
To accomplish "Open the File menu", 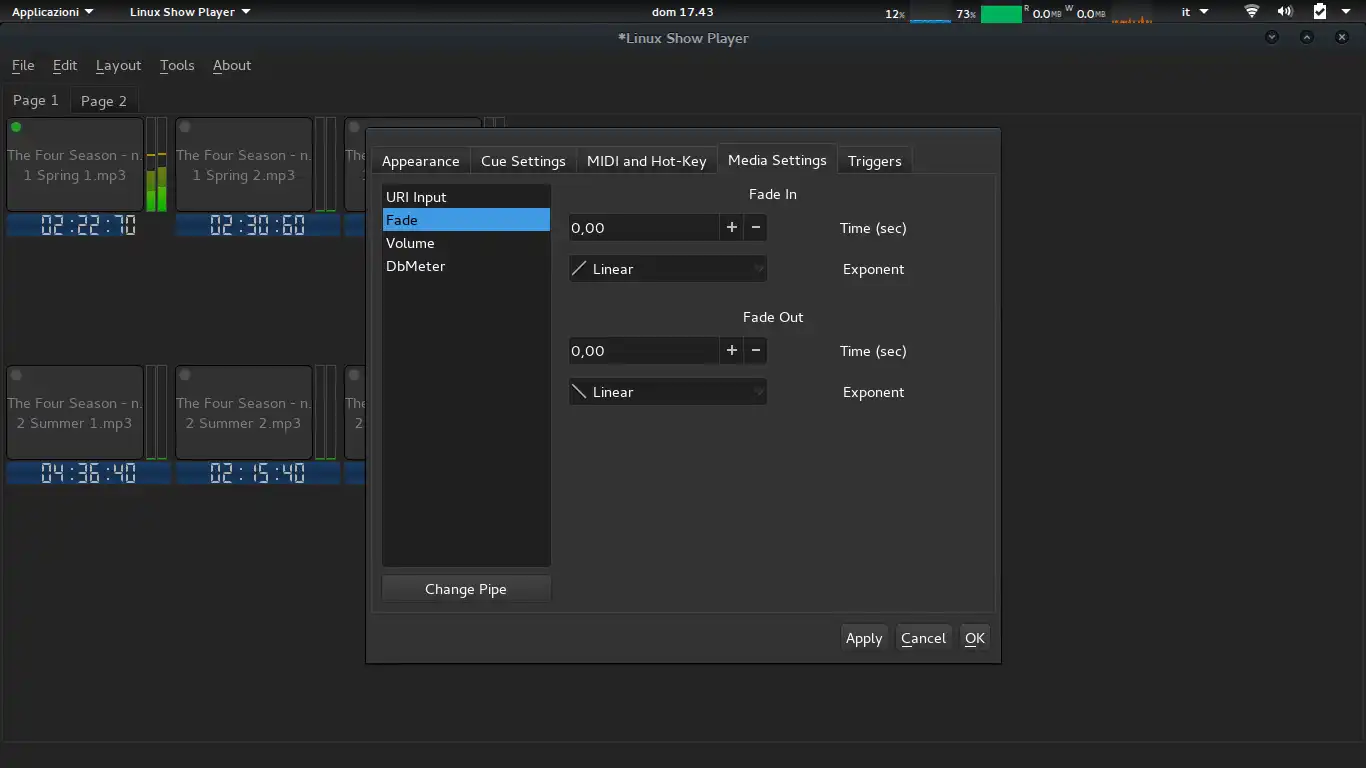I will tap(23, 65).
